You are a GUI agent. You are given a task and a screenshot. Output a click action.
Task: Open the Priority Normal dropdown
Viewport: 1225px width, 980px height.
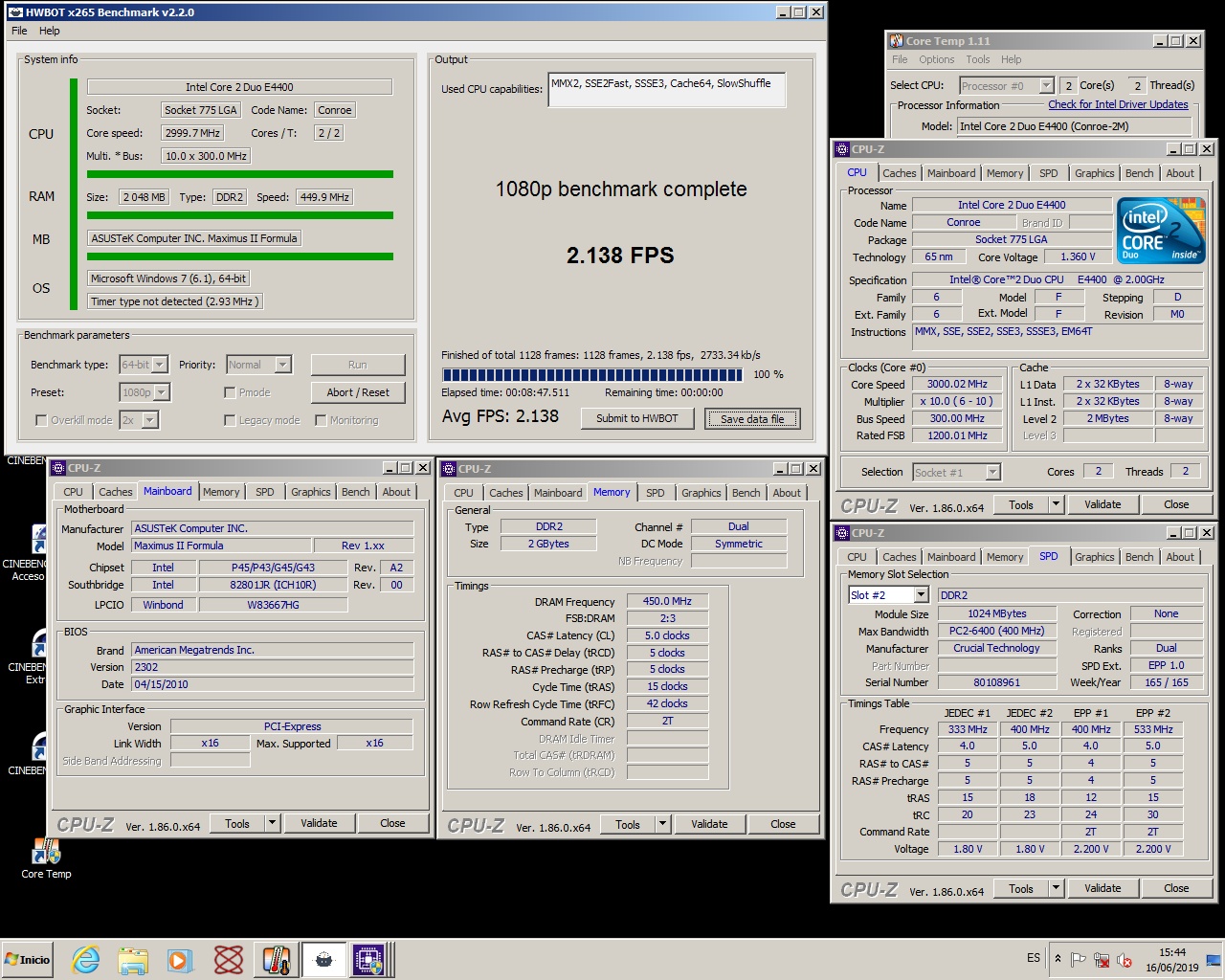[x=258, y=365]
